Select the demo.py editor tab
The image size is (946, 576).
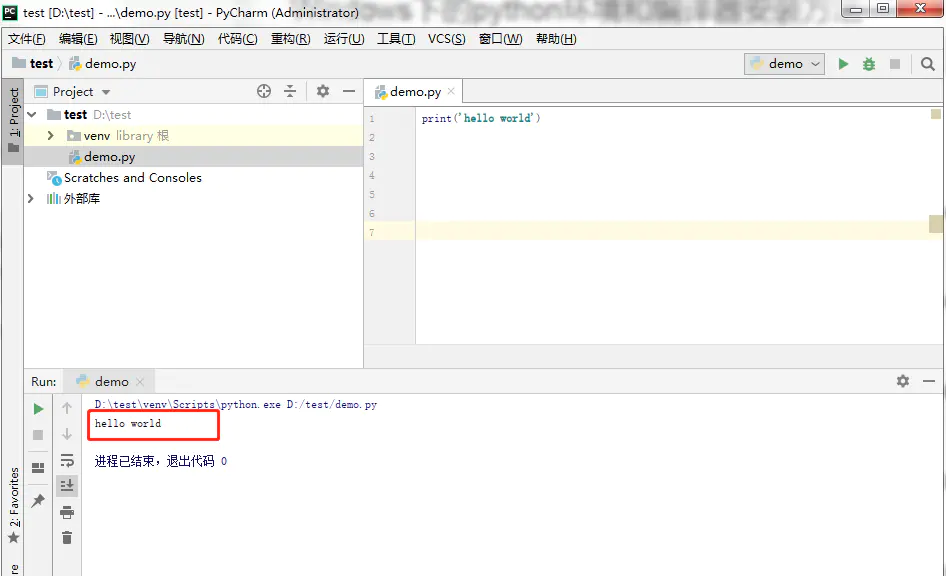point(414,92)
